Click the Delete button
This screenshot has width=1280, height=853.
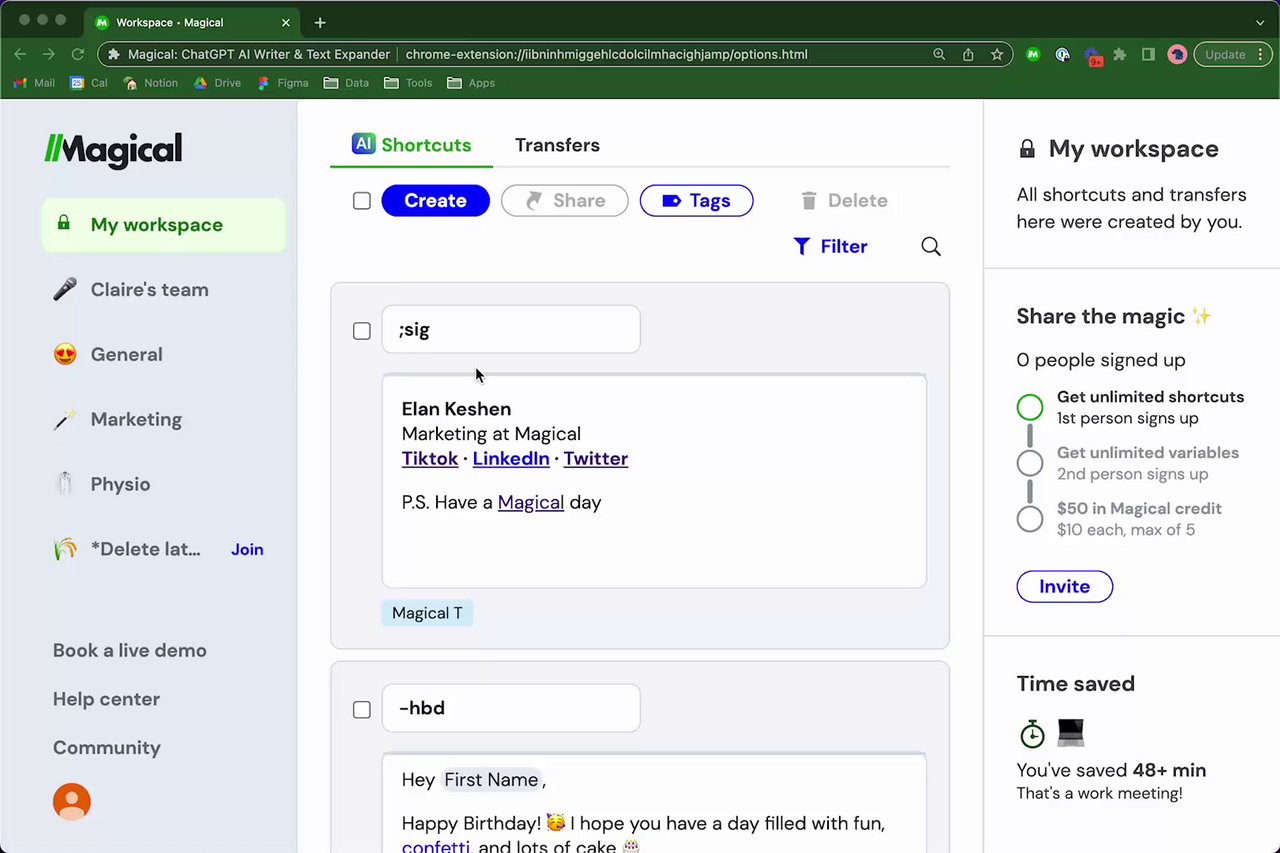click(844, 201)
